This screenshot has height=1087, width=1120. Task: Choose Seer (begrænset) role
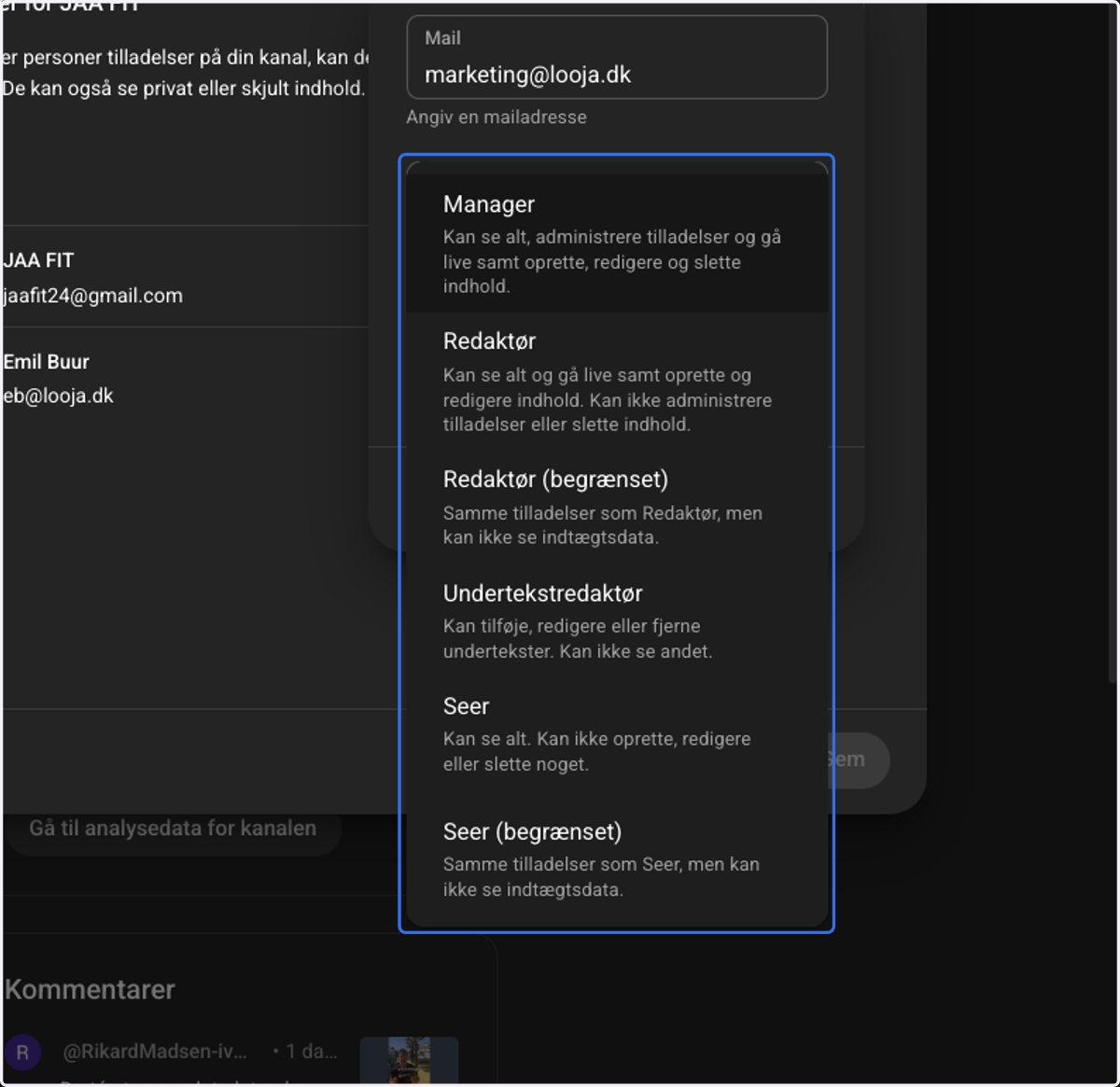617,859
